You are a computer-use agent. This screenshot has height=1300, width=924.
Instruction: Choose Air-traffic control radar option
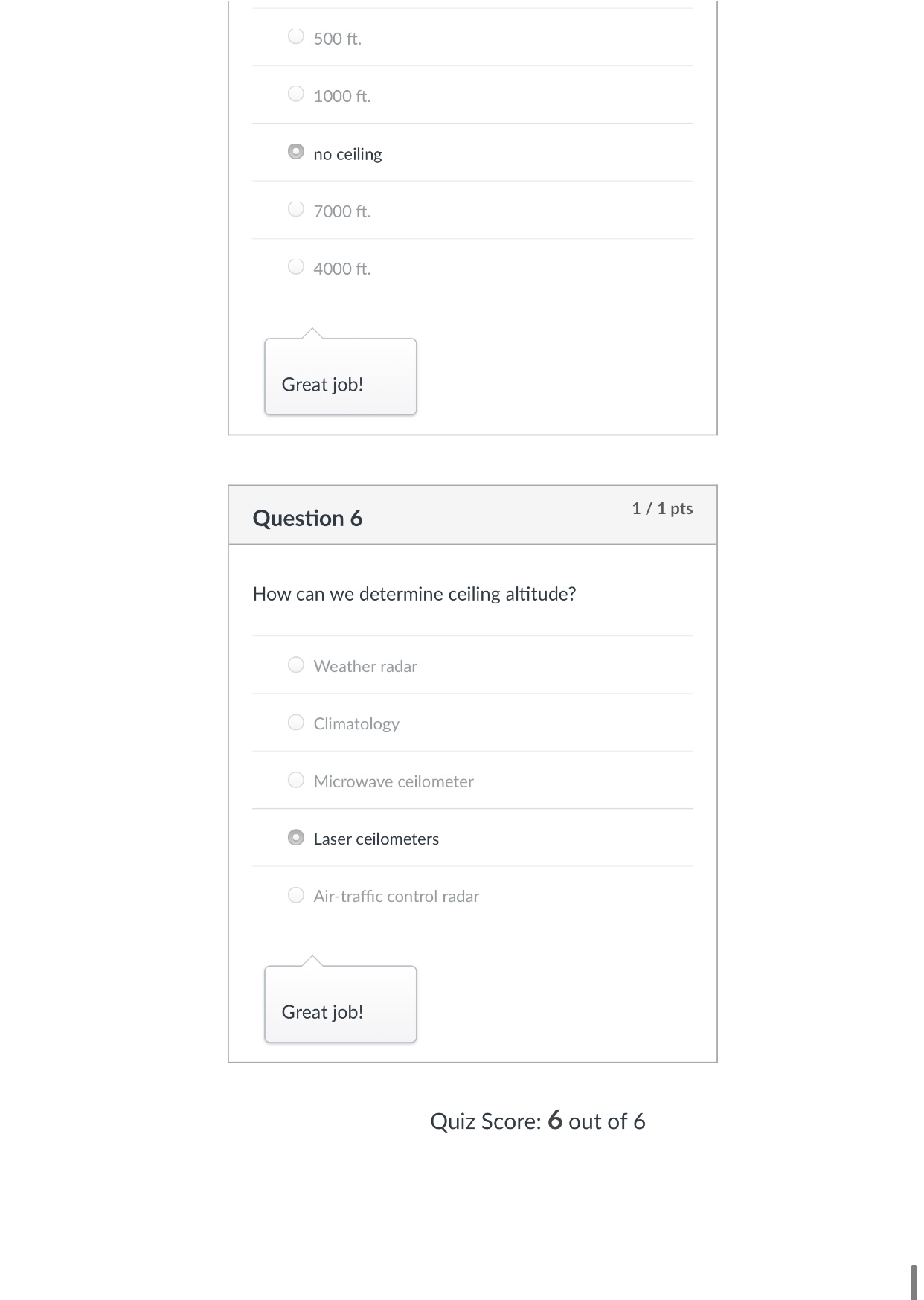296,894
